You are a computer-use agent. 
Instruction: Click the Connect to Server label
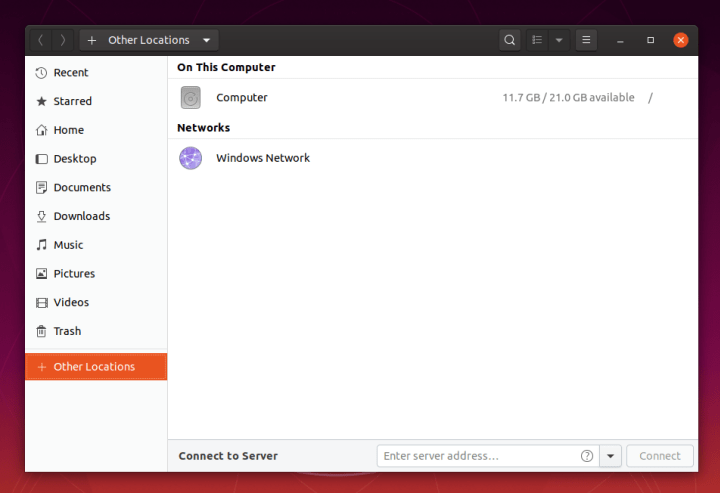coord(228,456)
